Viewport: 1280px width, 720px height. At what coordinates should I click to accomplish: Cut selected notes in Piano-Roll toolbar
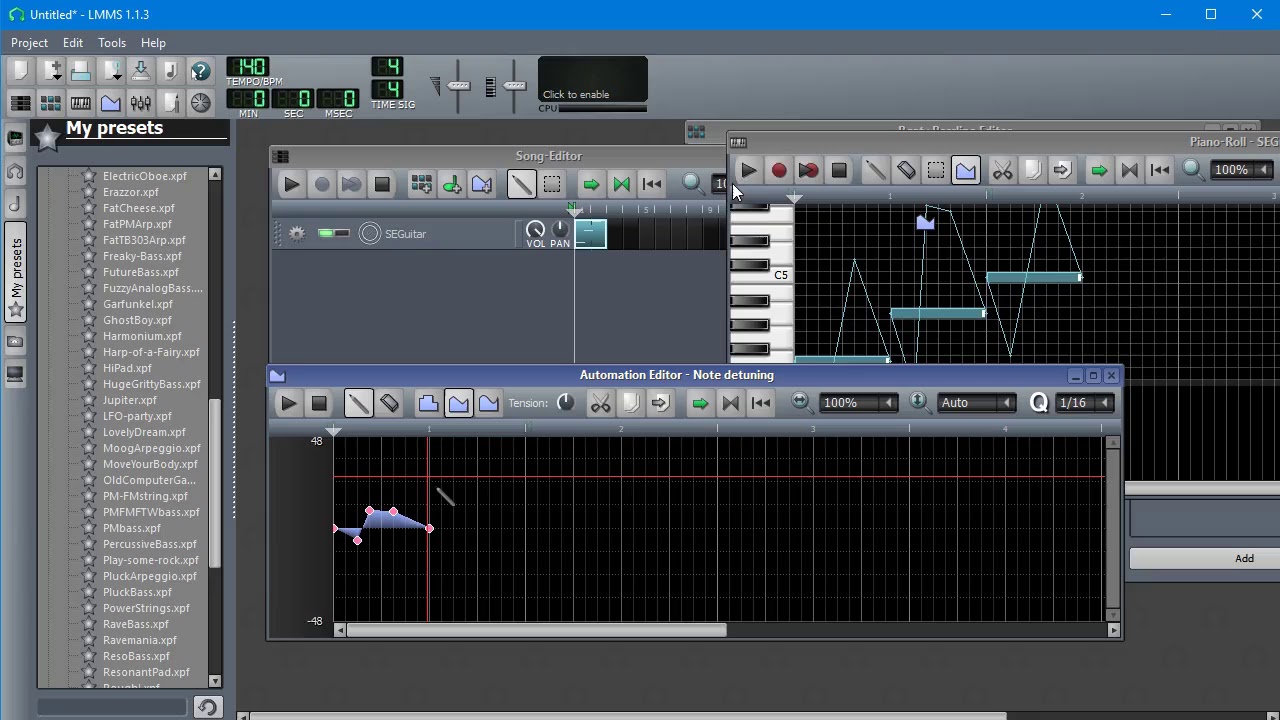pyautogui.click(x=1002, y=170)
